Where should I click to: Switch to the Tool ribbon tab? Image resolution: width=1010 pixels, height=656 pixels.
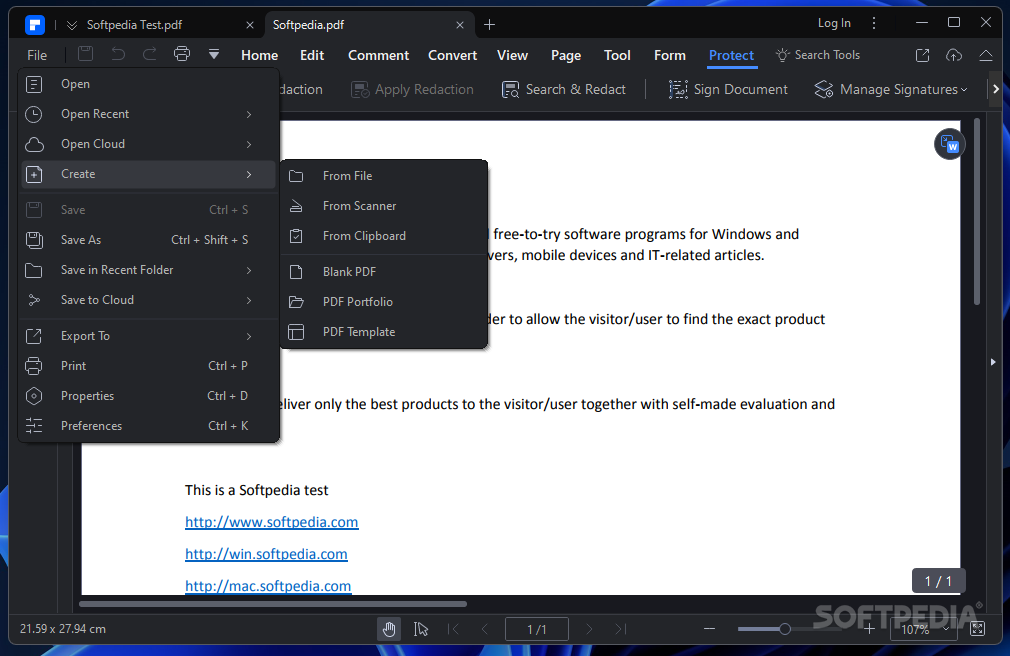[617, 55]
